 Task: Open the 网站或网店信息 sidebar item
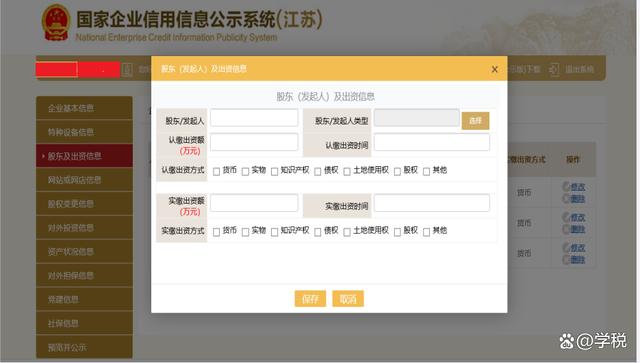coord(84,180)
